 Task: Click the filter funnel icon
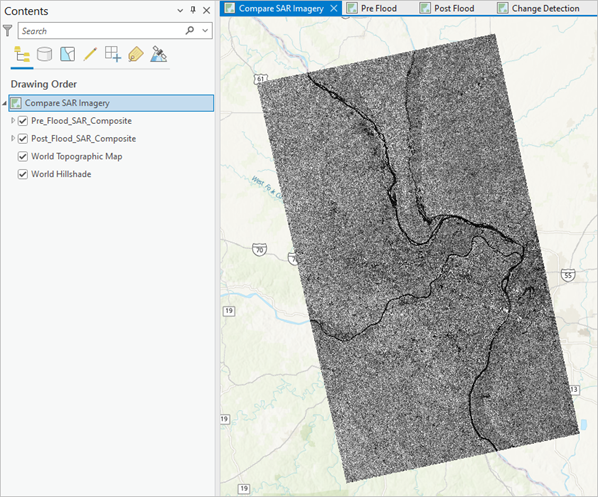[8, 31]
